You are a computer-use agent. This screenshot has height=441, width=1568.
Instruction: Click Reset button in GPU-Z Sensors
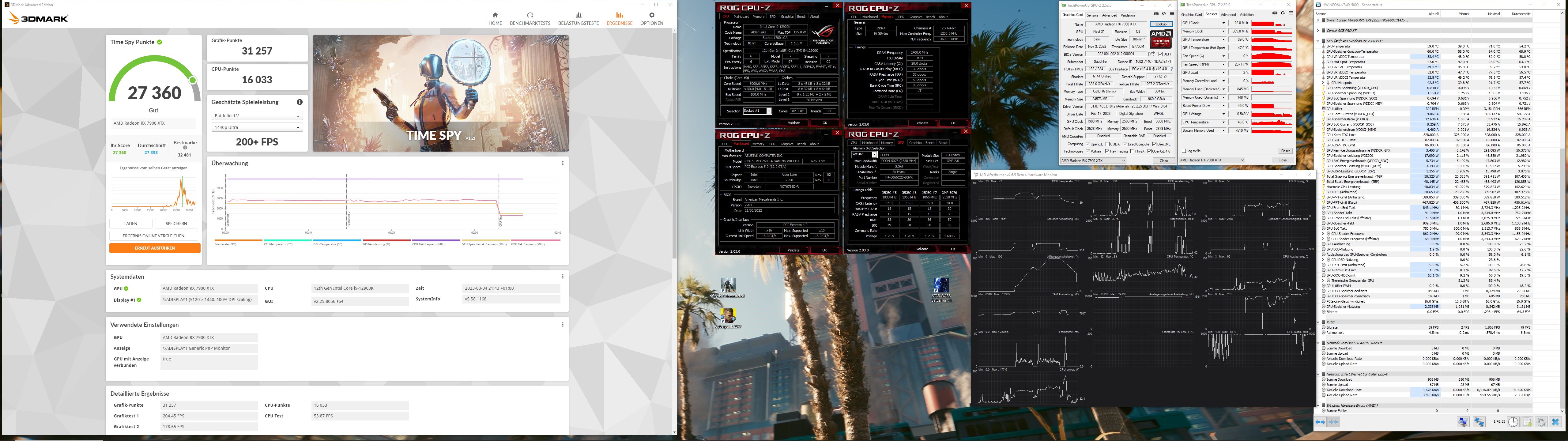click(1285, 151)
